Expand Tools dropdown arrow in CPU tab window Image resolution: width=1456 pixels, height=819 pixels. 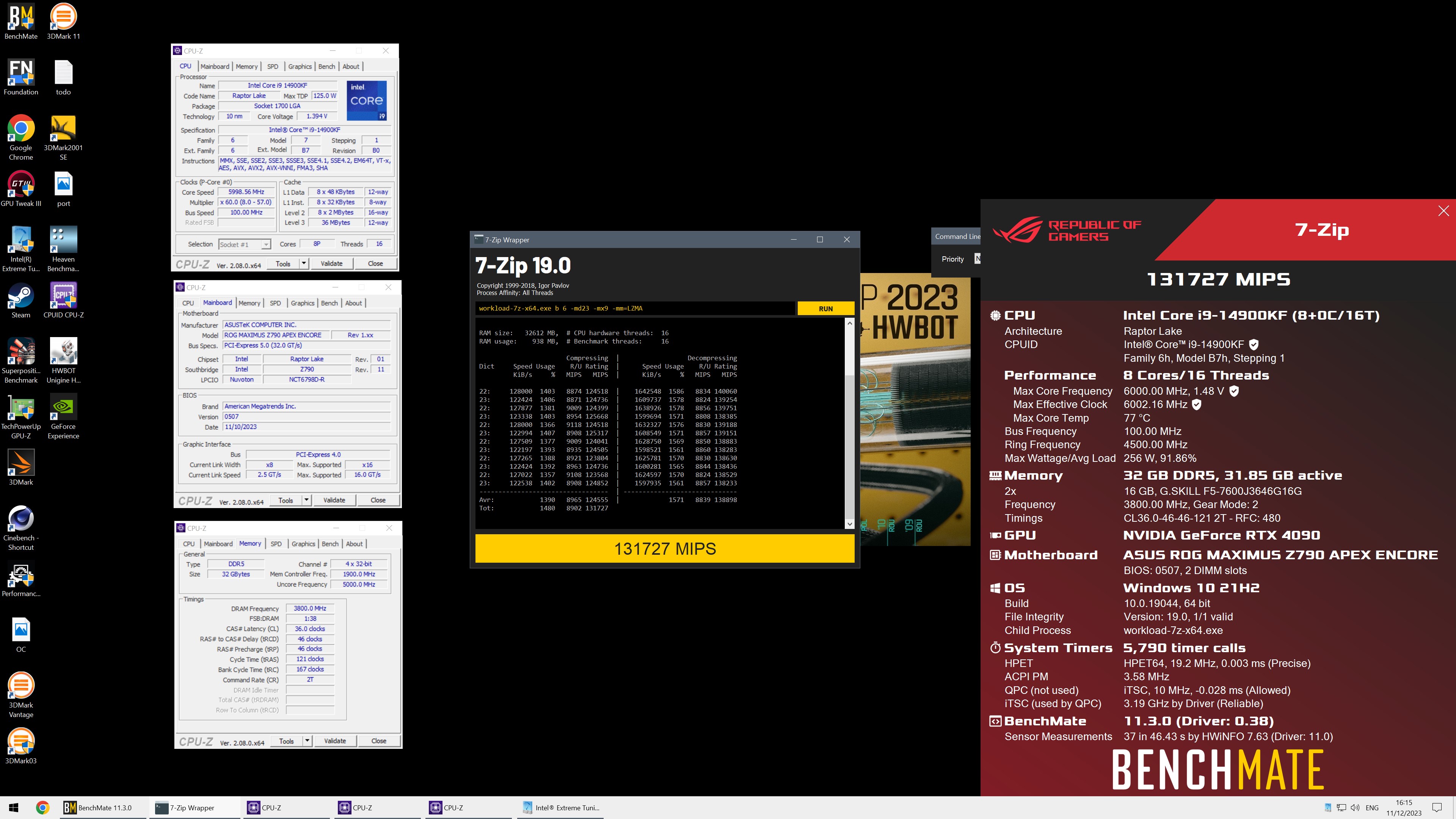(x=303, y=264)
